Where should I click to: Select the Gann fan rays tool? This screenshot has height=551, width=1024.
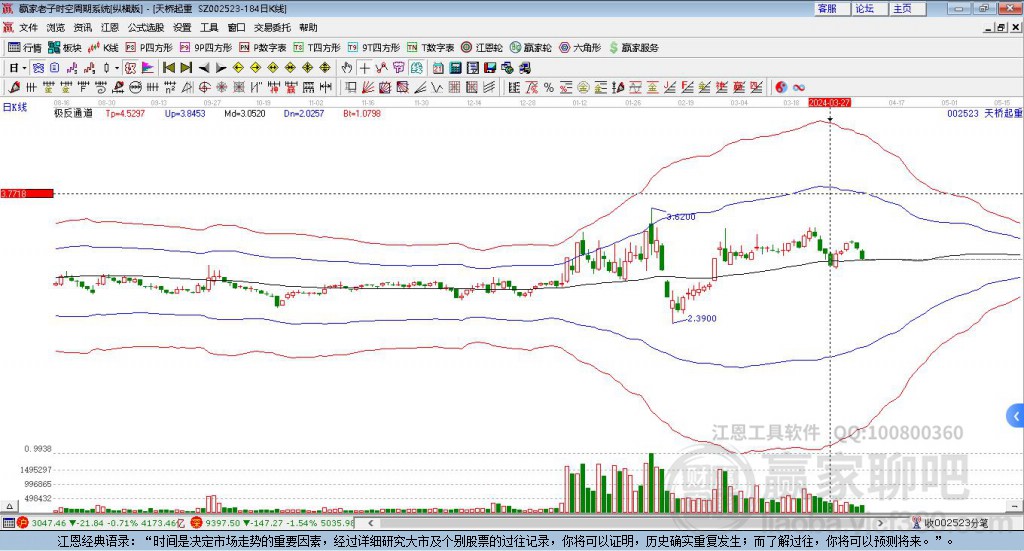click(x=368, y=87)
